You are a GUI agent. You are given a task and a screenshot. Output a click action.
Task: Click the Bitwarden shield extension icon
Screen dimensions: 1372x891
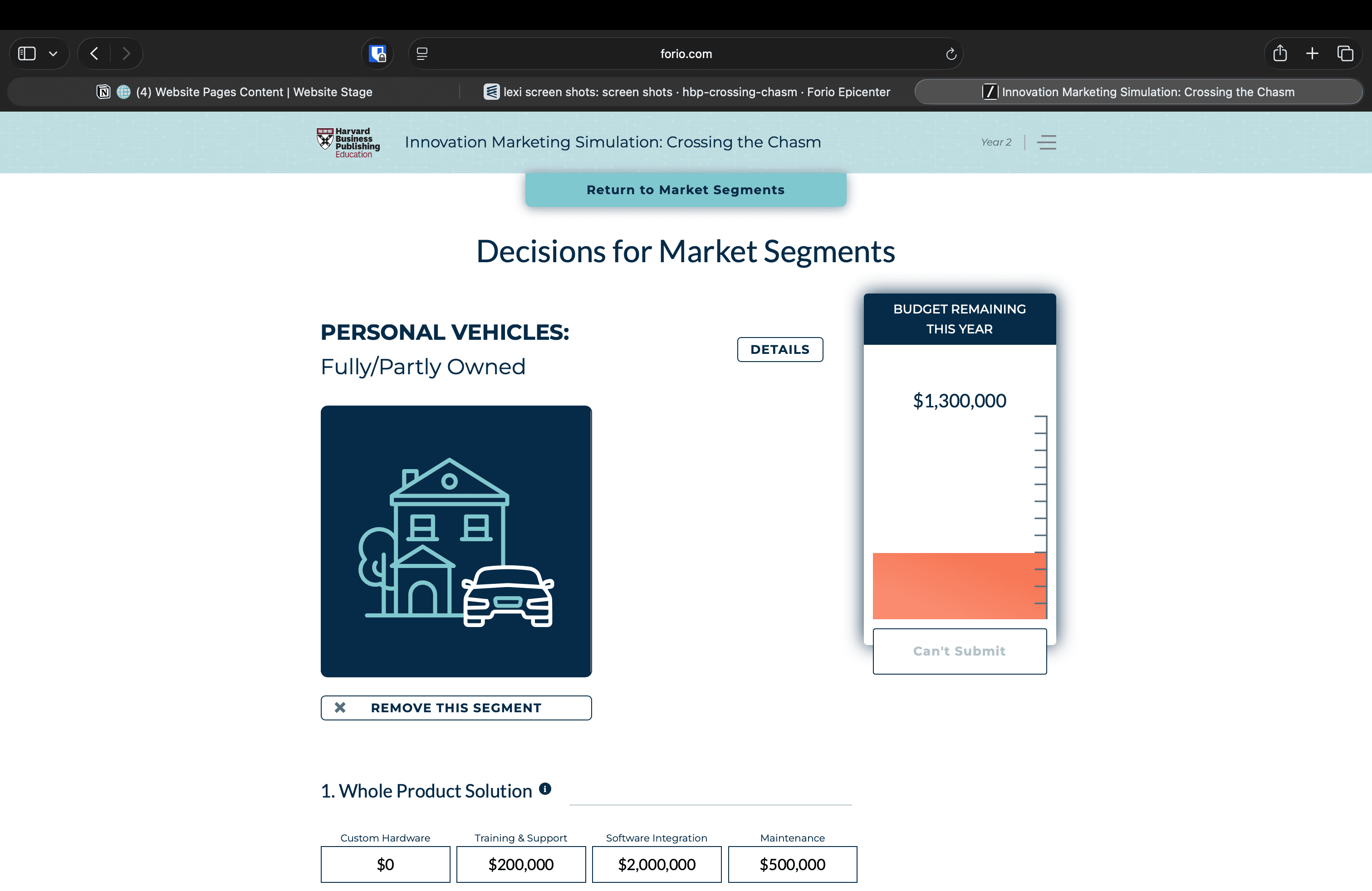click(x=377, y=54)
